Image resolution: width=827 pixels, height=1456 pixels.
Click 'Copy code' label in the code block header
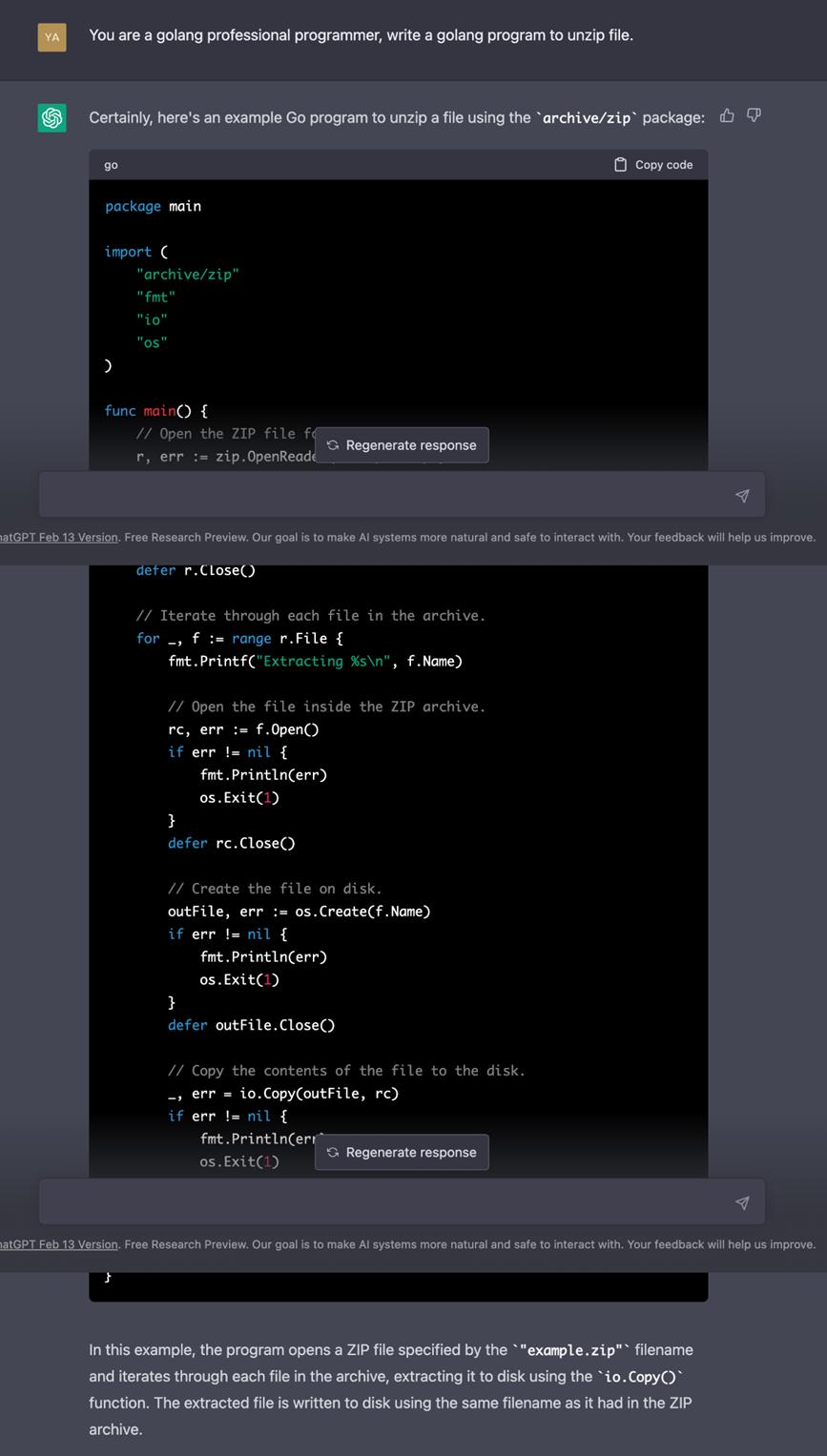664,165
